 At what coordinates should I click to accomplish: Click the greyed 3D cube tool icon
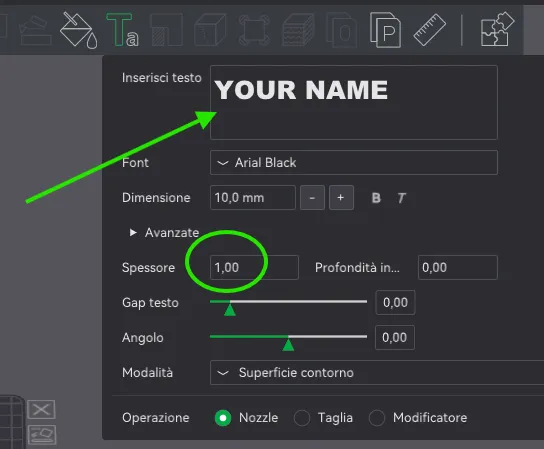[x=210, y=30]
